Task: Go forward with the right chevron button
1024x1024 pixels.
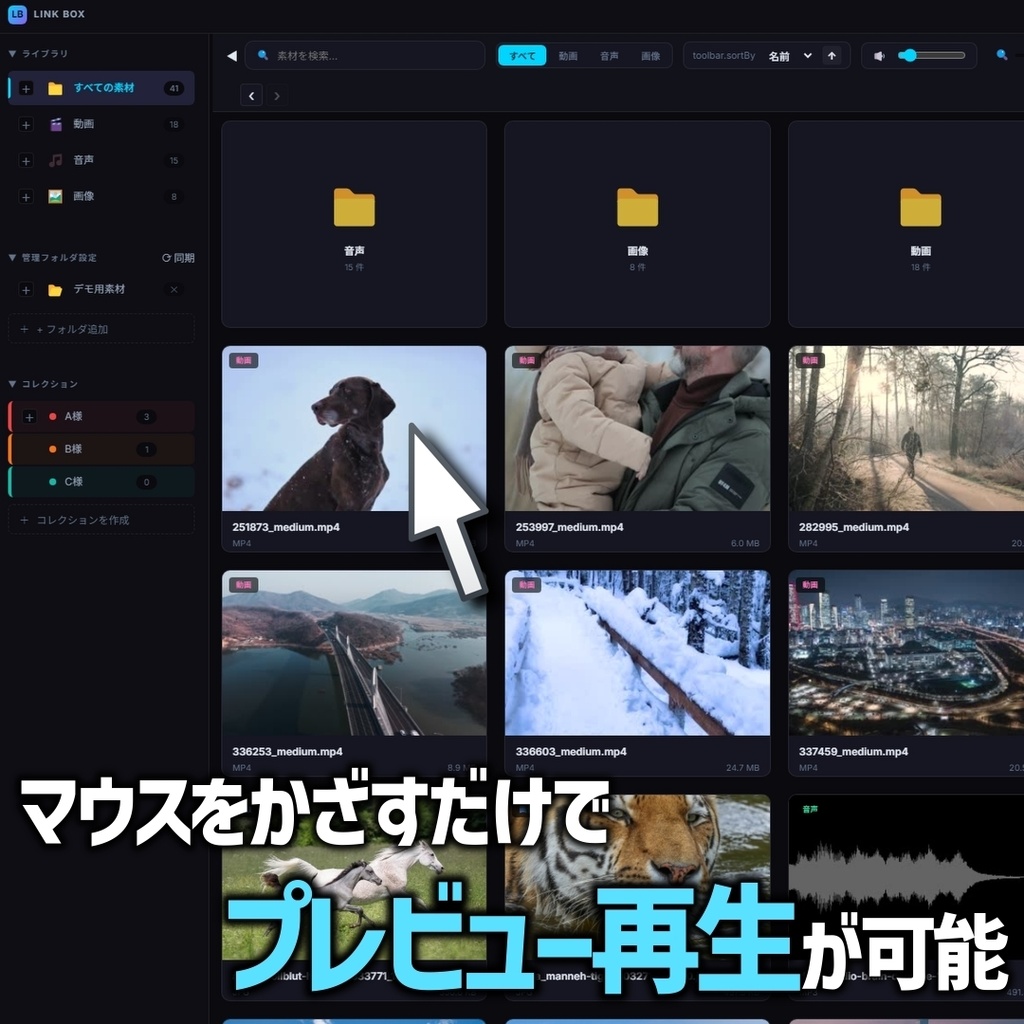Action: coord(276,96)
